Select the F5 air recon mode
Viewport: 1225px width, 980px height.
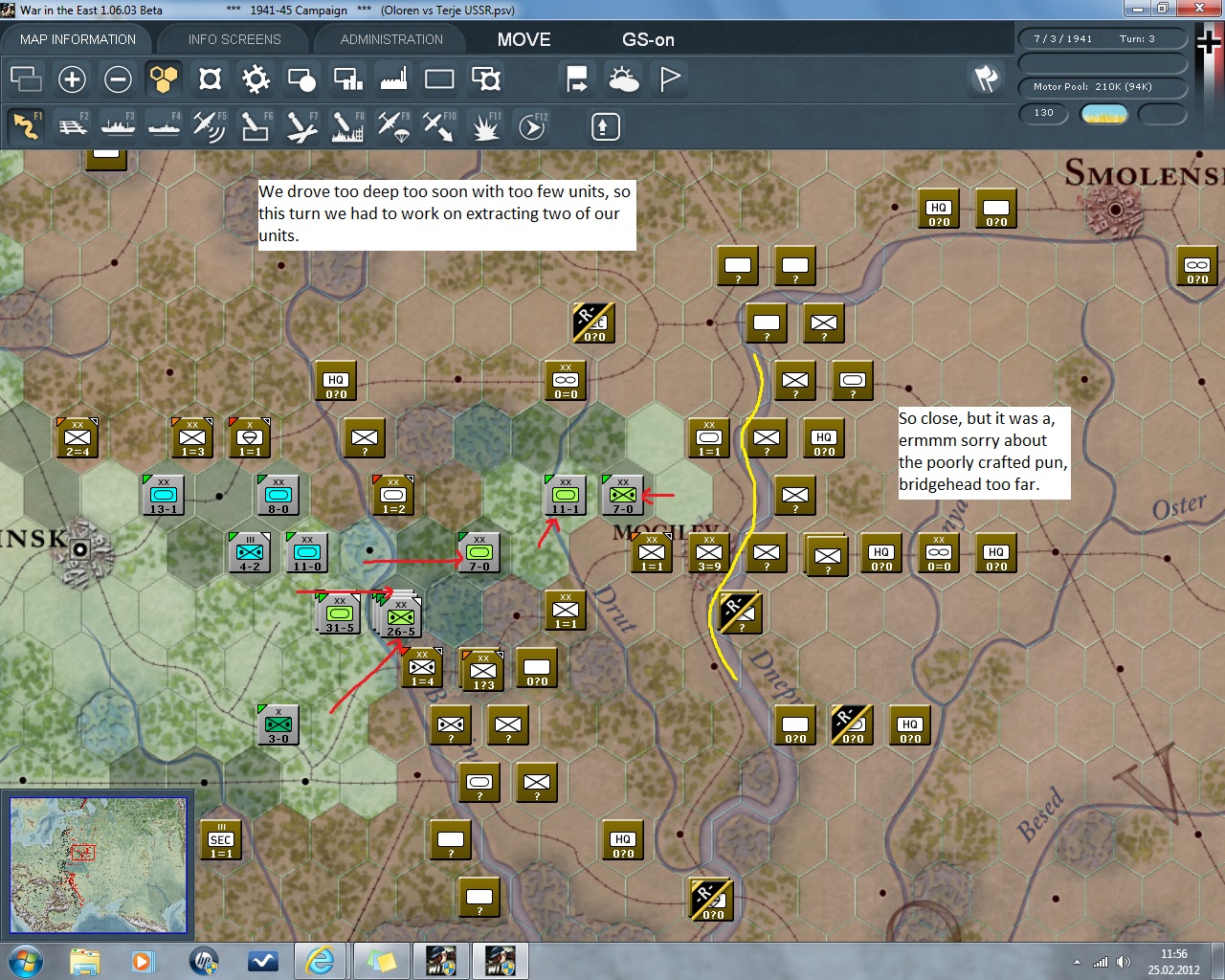click(x=210, y=126)
